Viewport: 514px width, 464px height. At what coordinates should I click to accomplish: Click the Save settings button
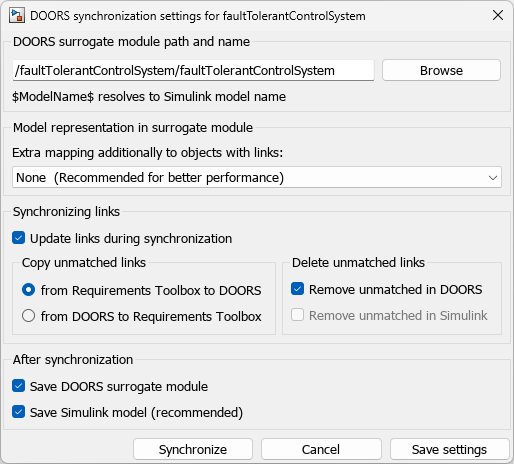[x=449, y=449]
